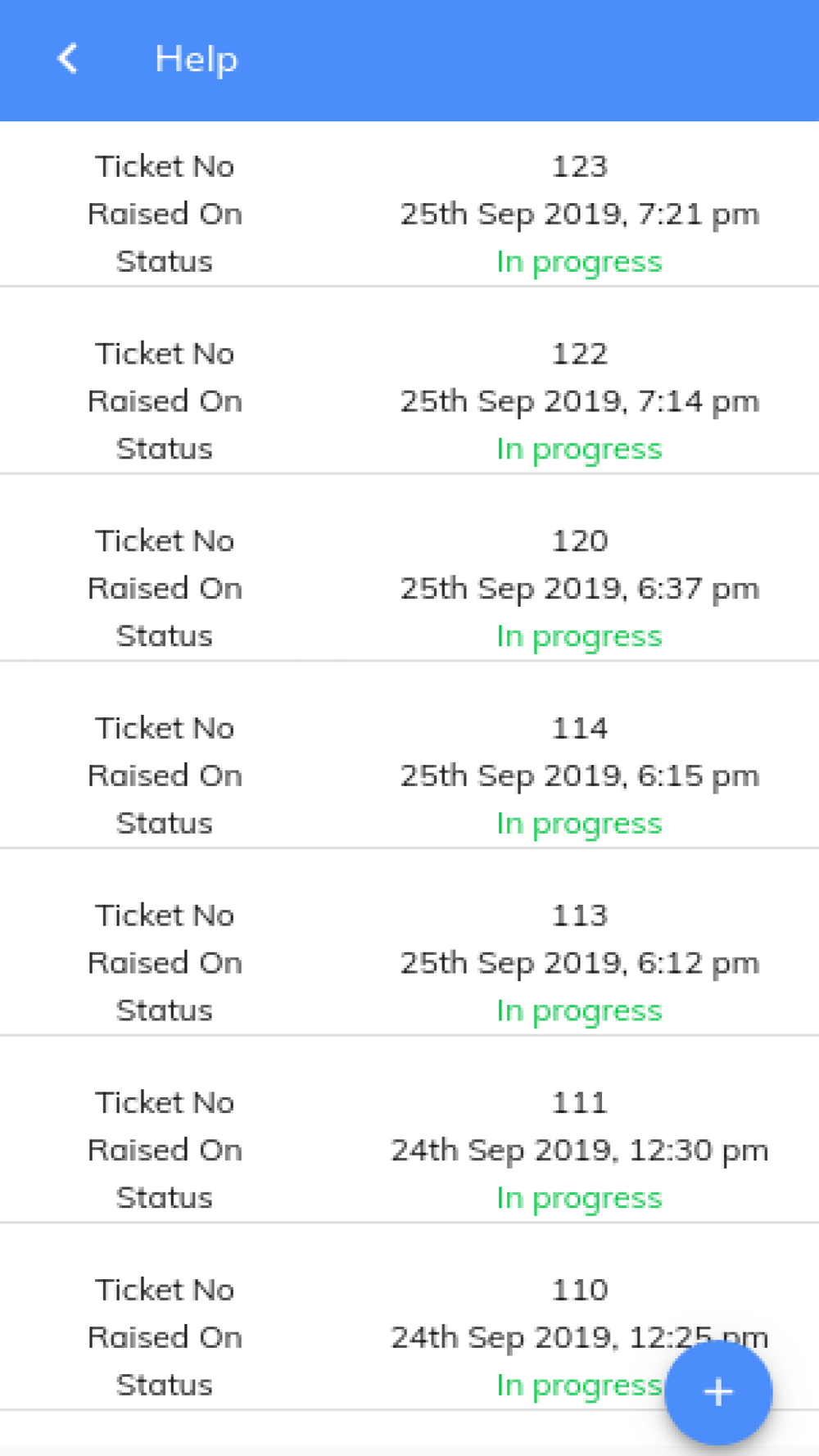Screen dimensions: 819x1456
Task: Click the 7:21 pm raised date
Action: (x=580, y=215)
